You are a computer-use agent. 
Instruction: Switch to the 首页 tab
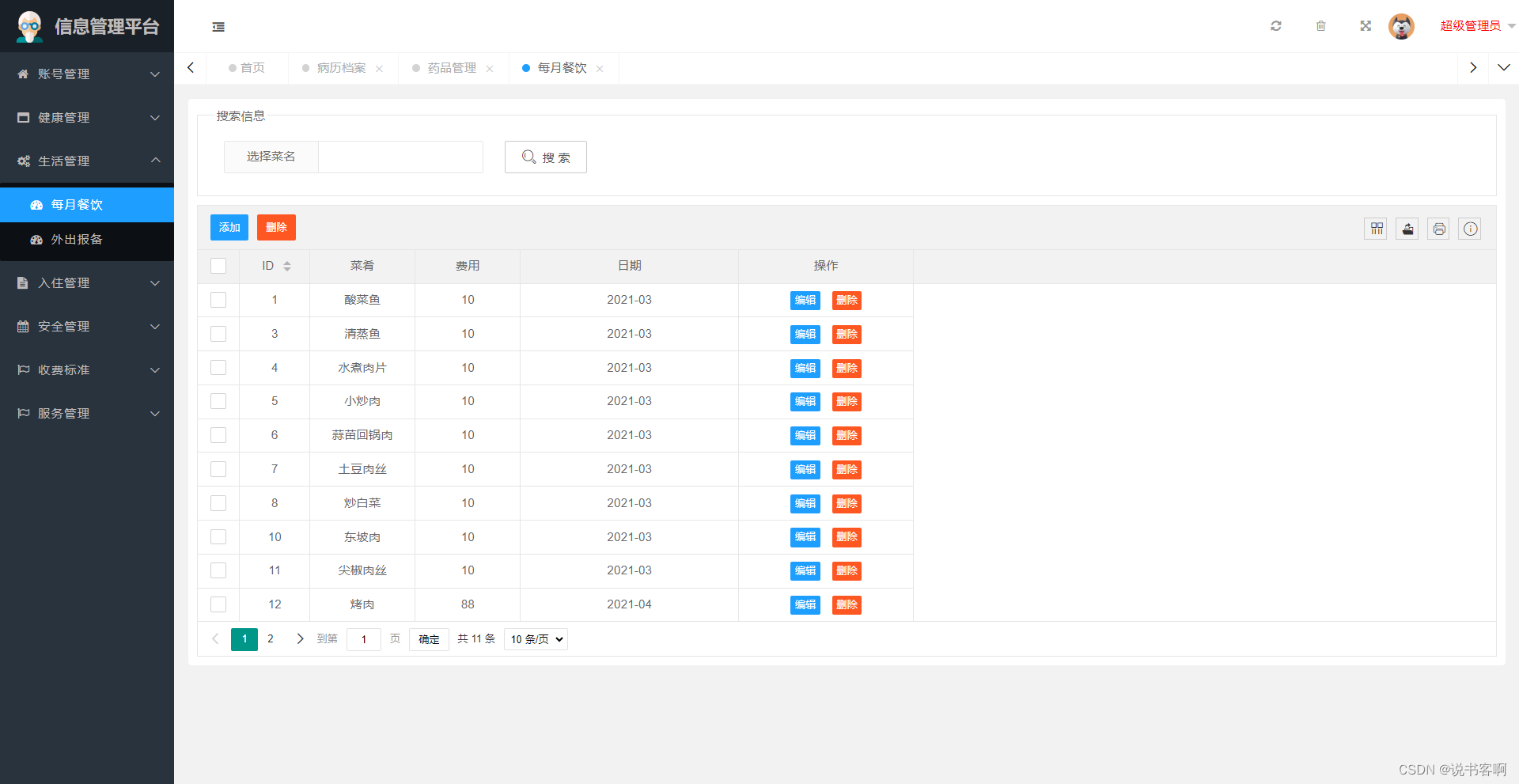coord(247,68)
